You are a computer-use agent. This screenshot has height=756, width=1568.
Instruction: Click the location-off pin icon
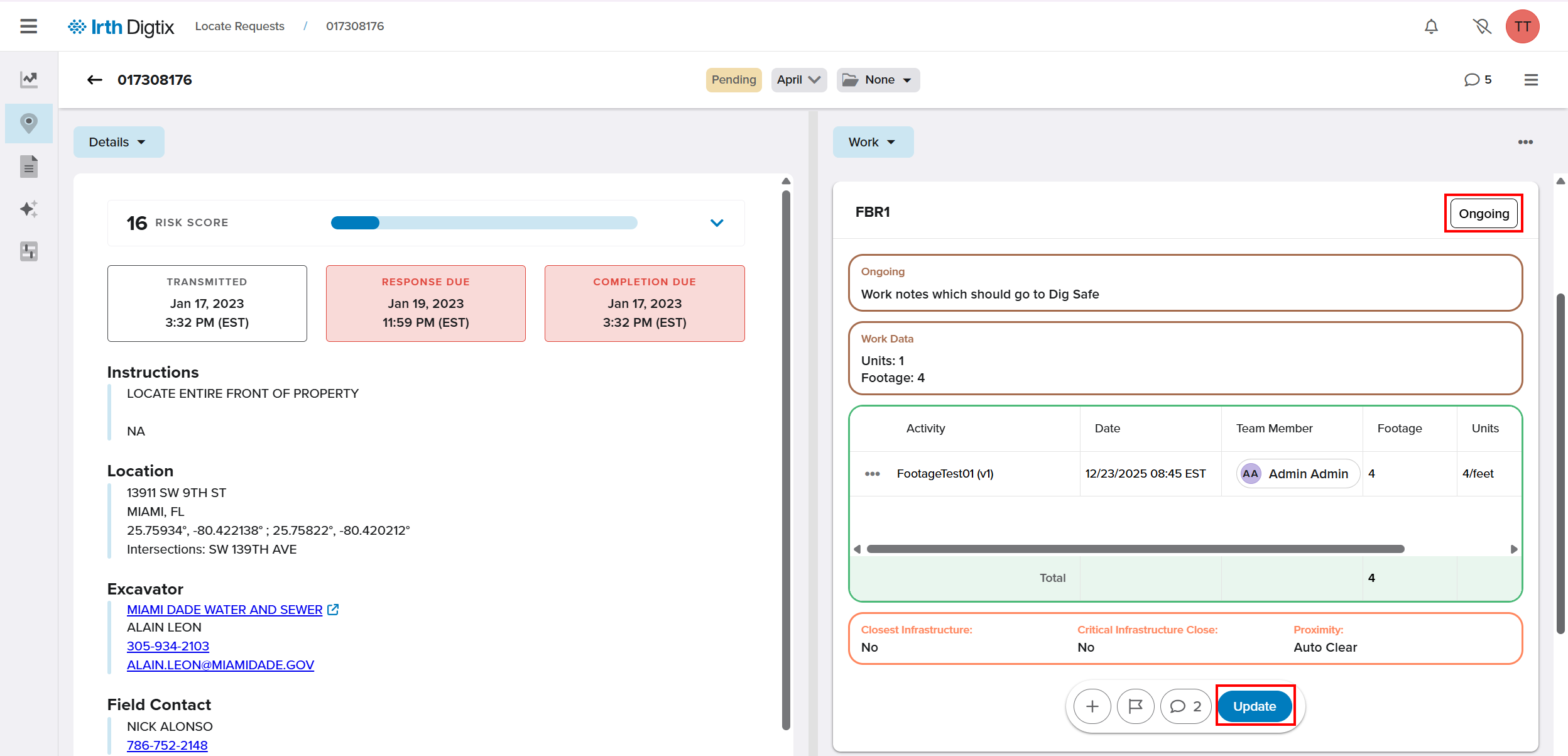click(1481, 26)
